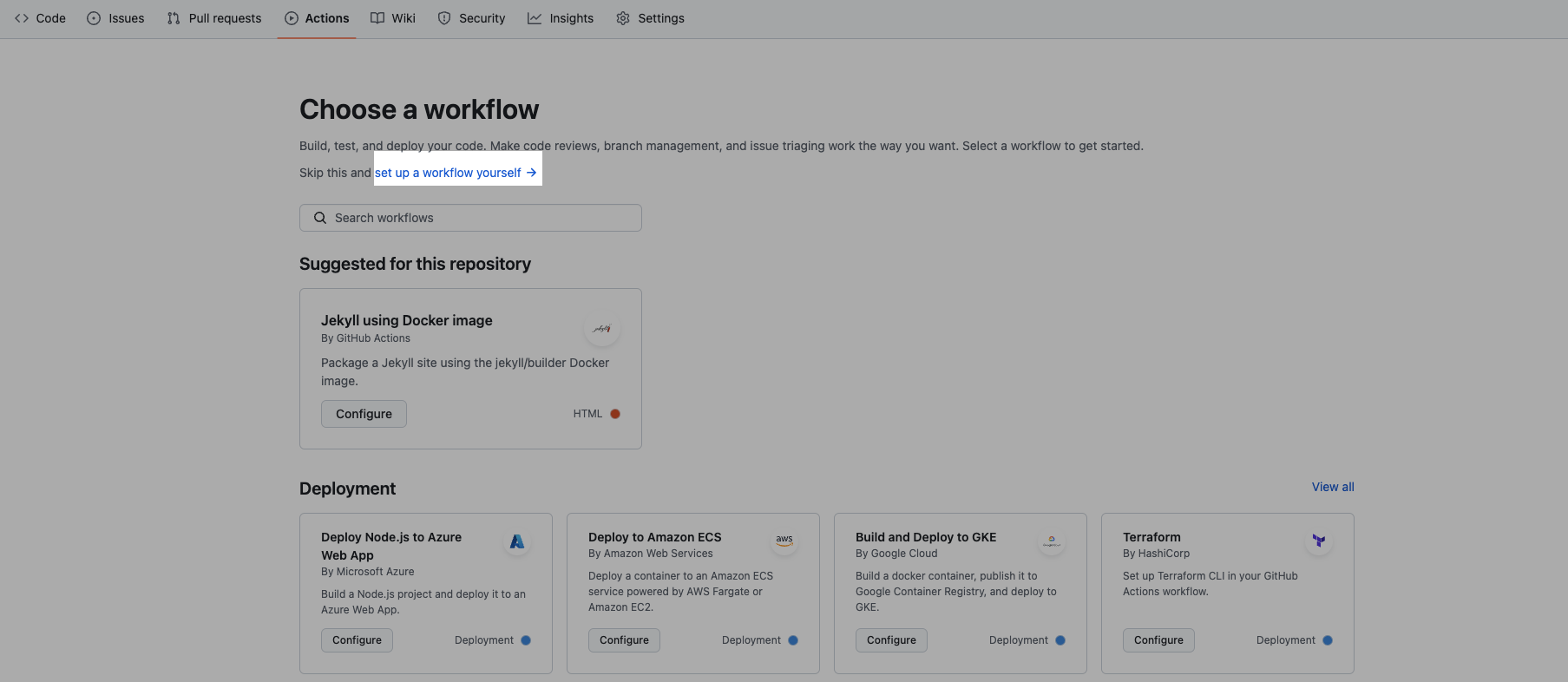Configure the Terraform workflow
Image resolution: width=1568 pixels, height=682 pixels.
(1158, 640)
